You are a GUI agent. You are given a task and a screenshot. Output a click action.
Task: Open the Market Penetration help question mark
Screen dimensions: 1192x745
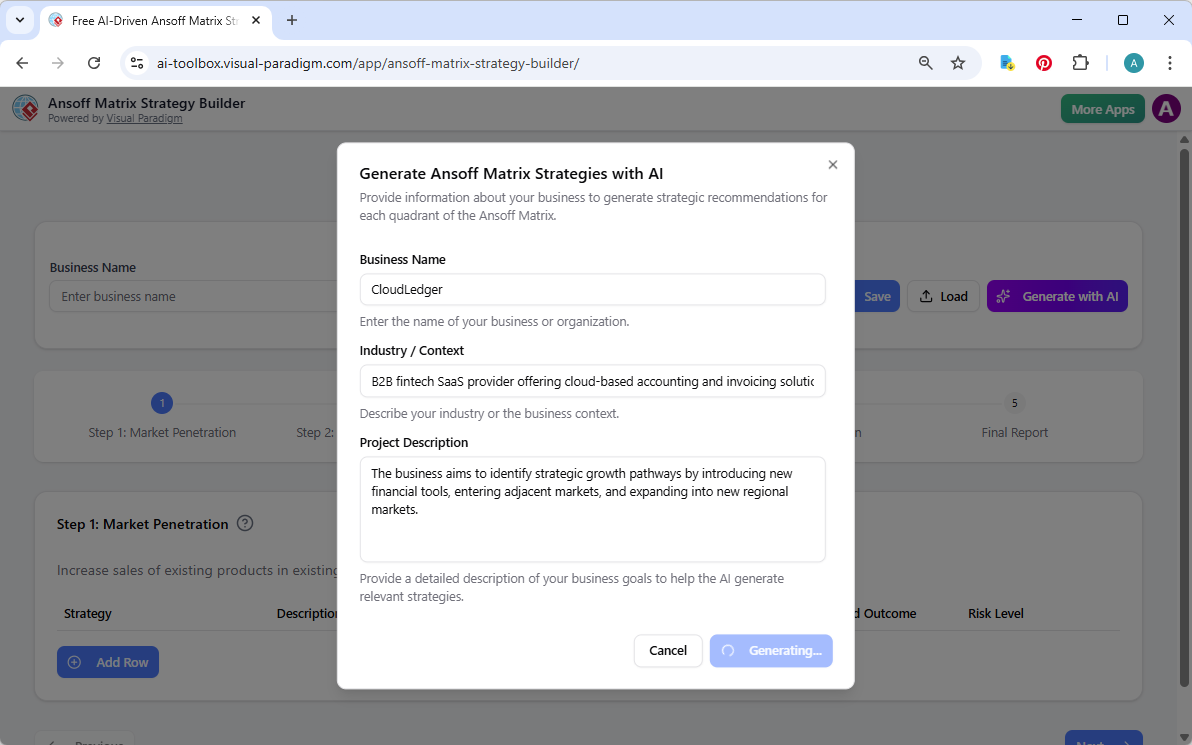pyautogui.click(x=245, y=523)
